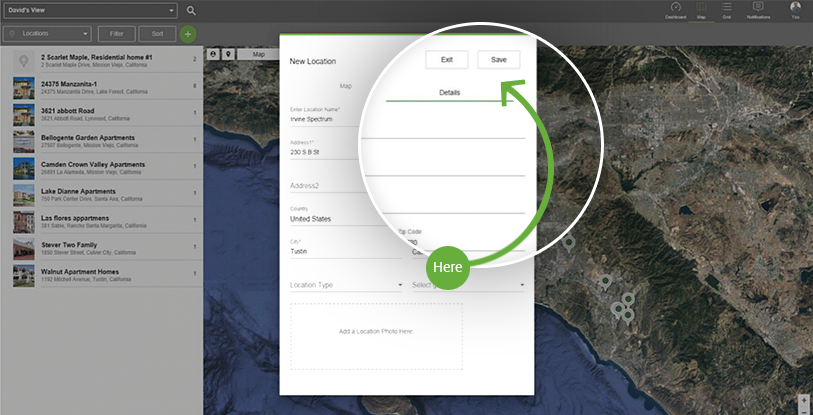This screenshot has height=415, width=813.
Task: Click the Lake Dianne Apartments thumbnail
Action: (x=23, y=195)
